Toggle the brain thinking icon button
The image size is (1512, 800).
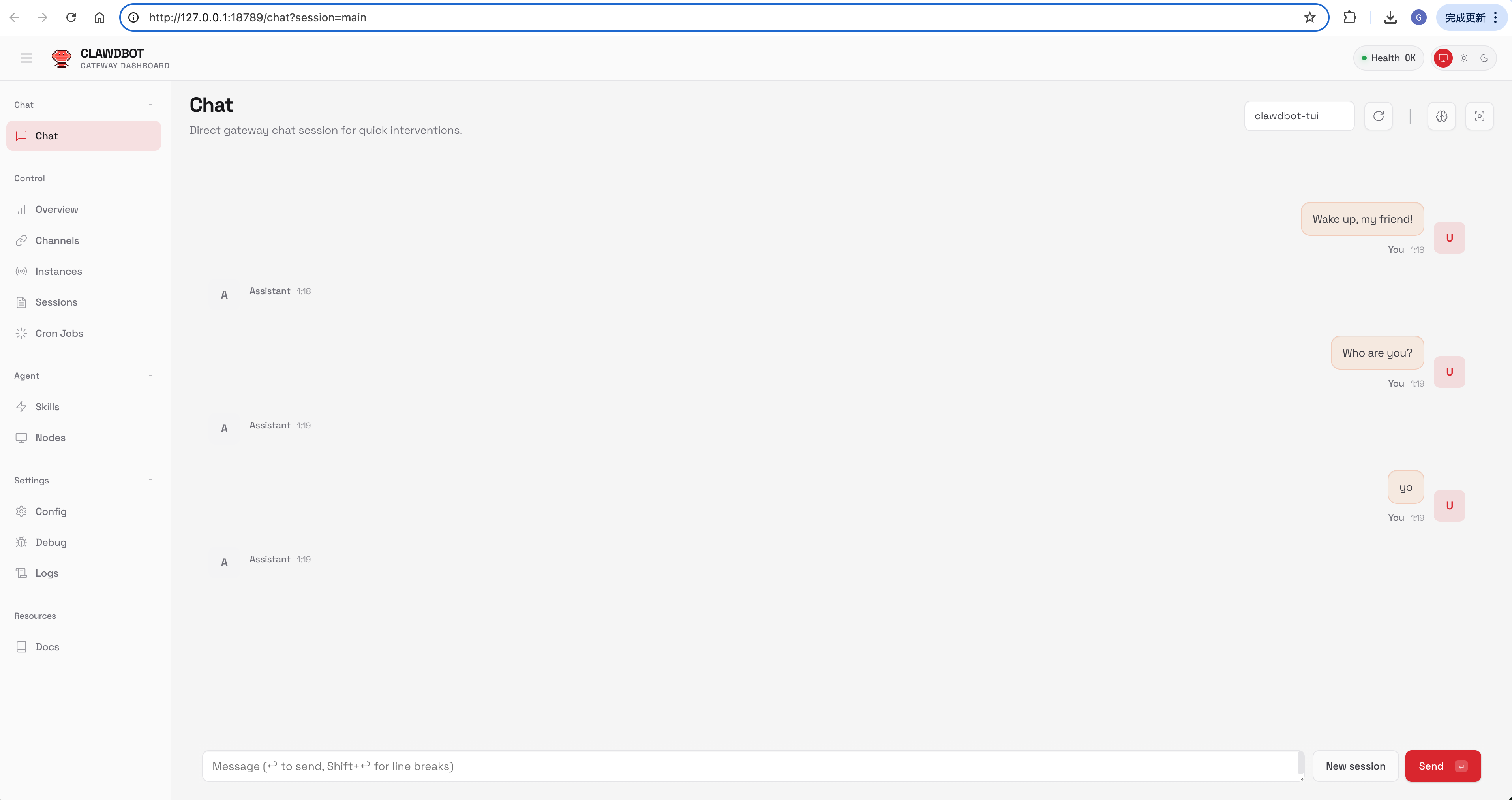[1441, 116]
